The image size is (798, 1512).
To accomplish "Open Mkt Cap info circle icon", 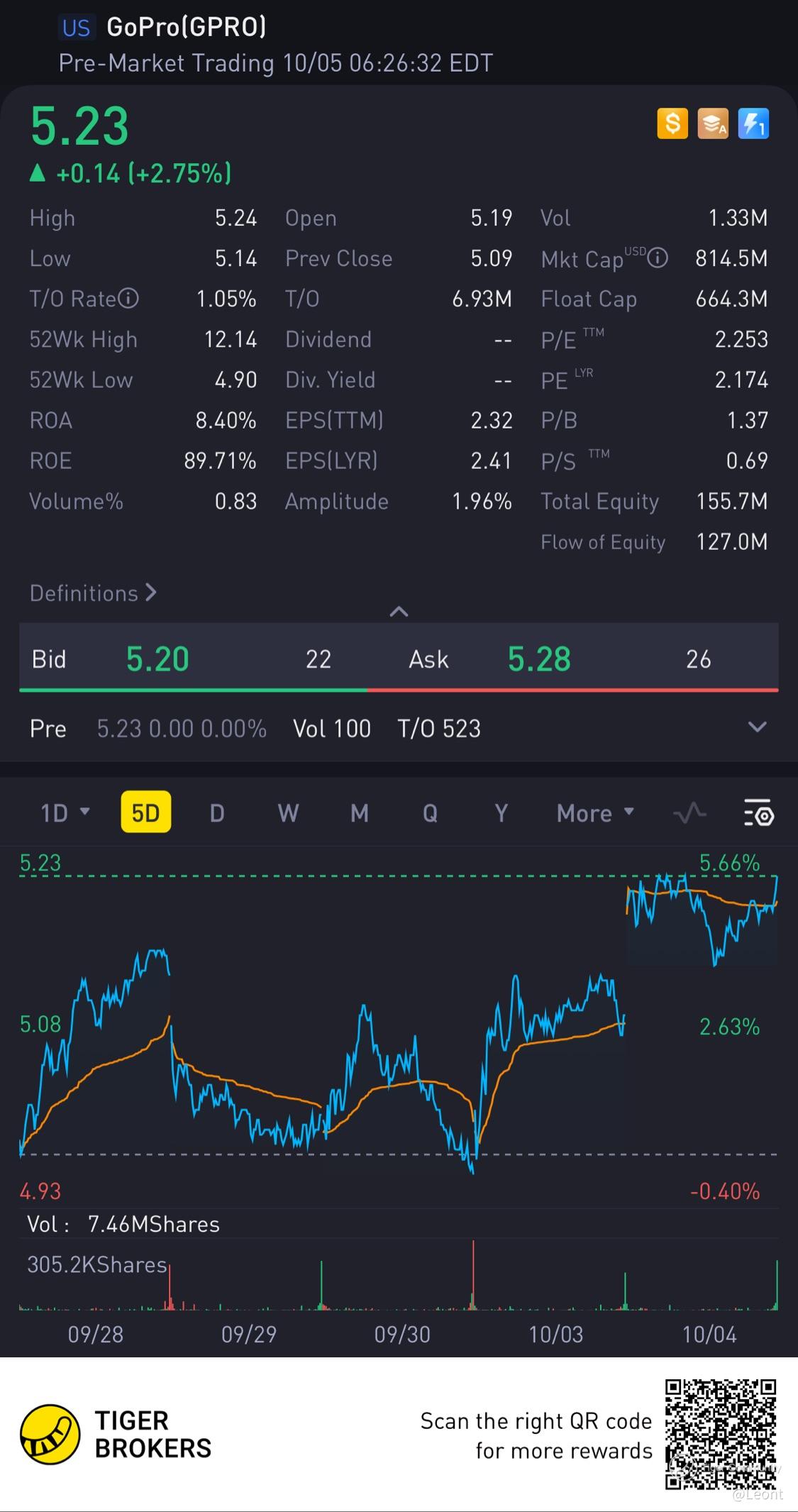I will click(x=658, y=258).
